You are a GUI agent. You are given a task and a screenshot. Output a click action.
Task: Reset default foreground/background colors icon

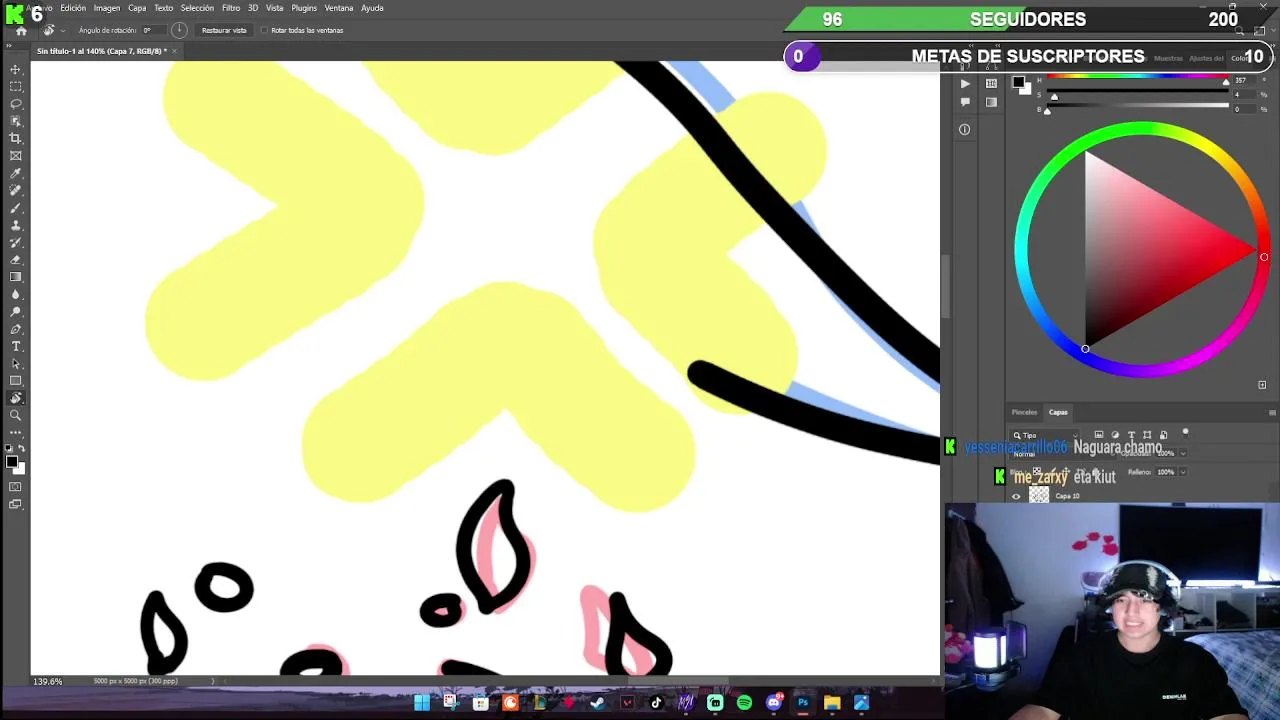click(9, 449)
